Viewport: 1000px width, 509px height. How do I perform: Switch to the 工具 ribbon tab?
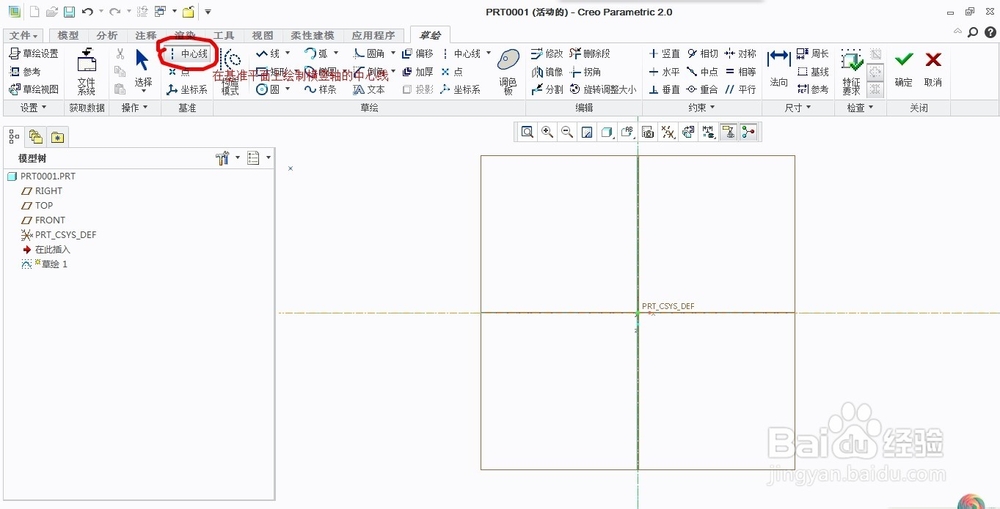click(x=224, y=35)
